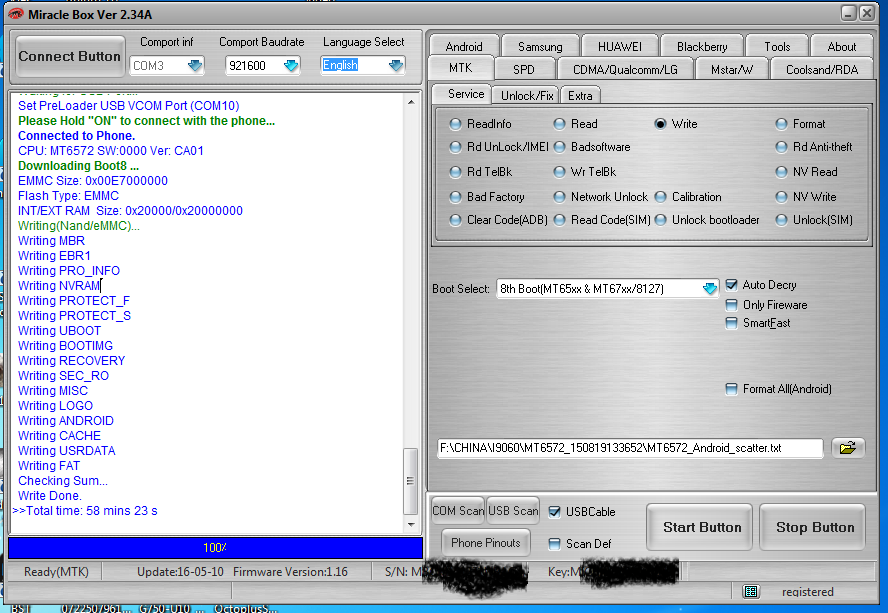Open the Coolsand/RDA tab

(x=822, y=70)
